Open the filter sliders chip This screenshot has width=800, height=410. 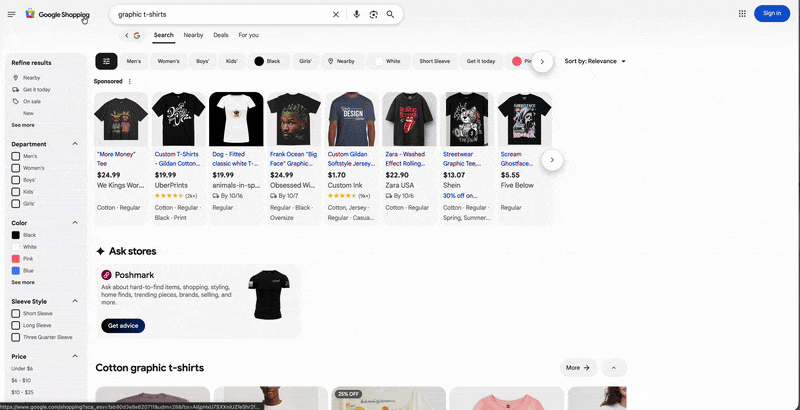(x=106, y=61)
